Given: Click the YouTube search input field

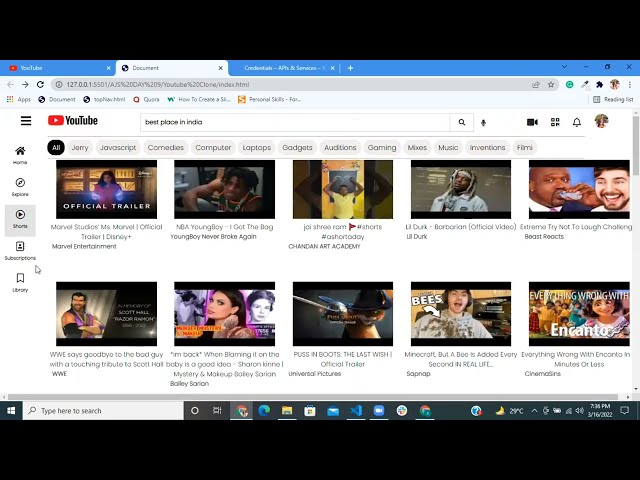Looking at the screenshot, I should (295, 122).
